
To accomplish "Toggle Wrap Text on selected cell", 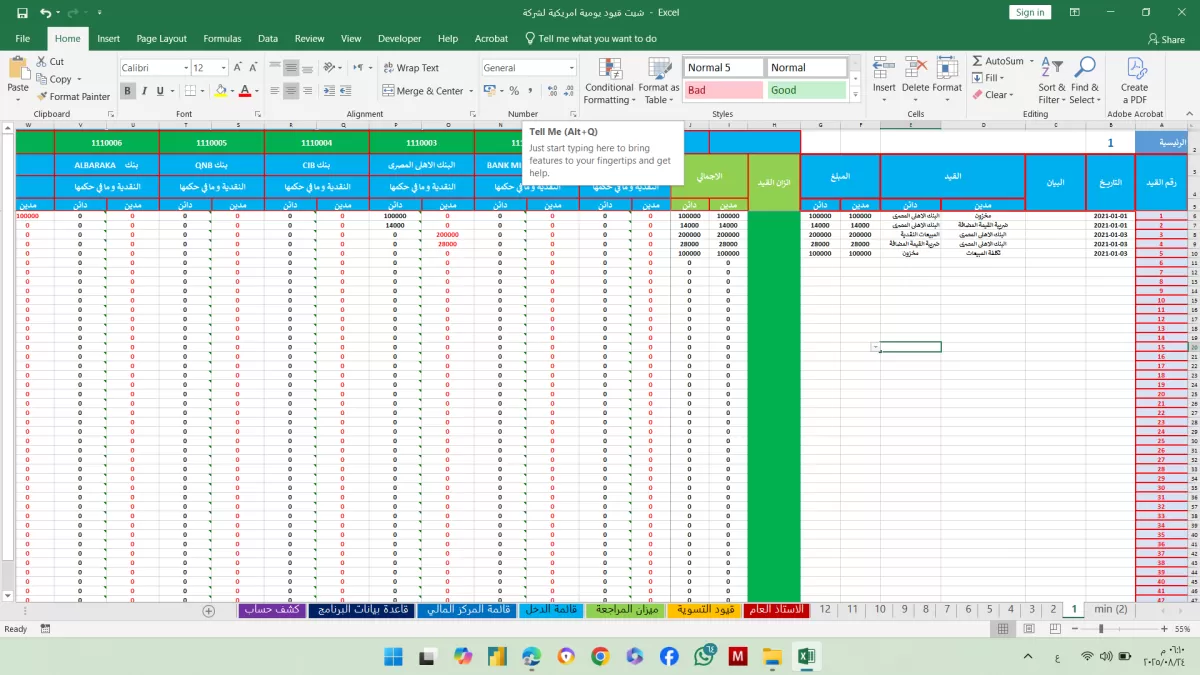I will [x=411, y=68].
